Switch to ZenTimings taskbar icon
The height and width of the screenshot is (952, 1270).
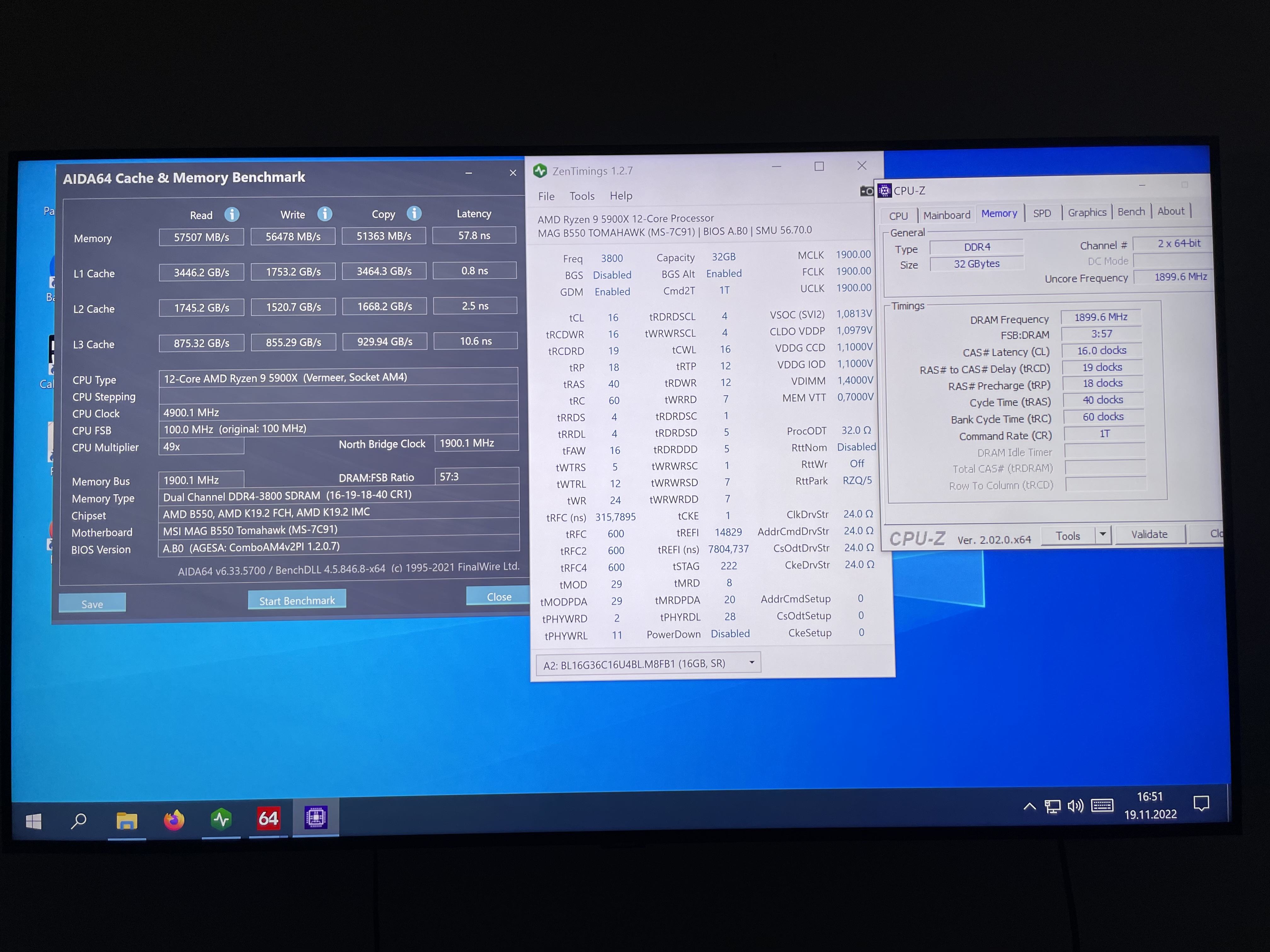[x=221, y=819]
